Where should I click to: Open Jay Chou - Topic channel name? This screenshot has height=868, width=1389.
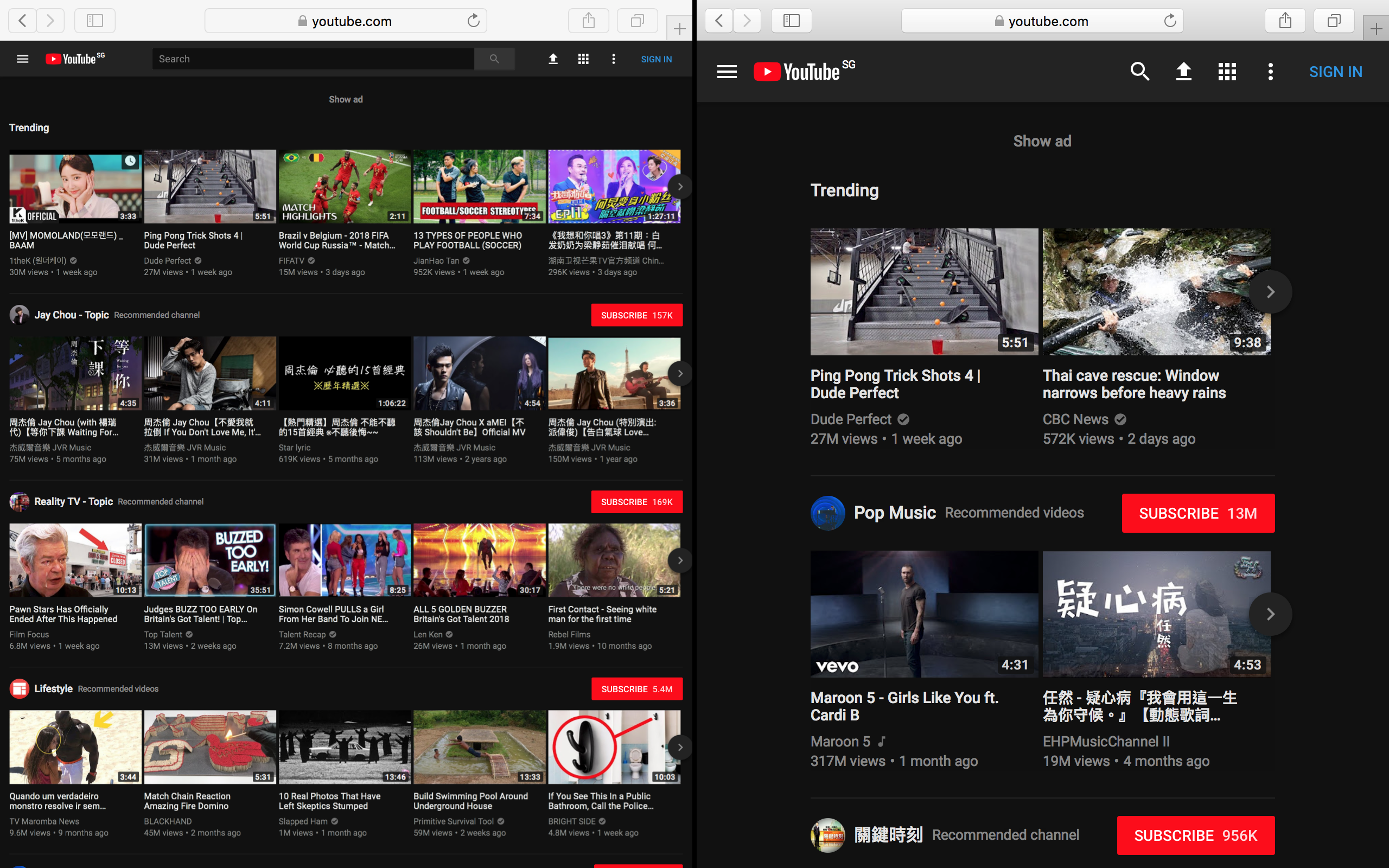[72, 315]
